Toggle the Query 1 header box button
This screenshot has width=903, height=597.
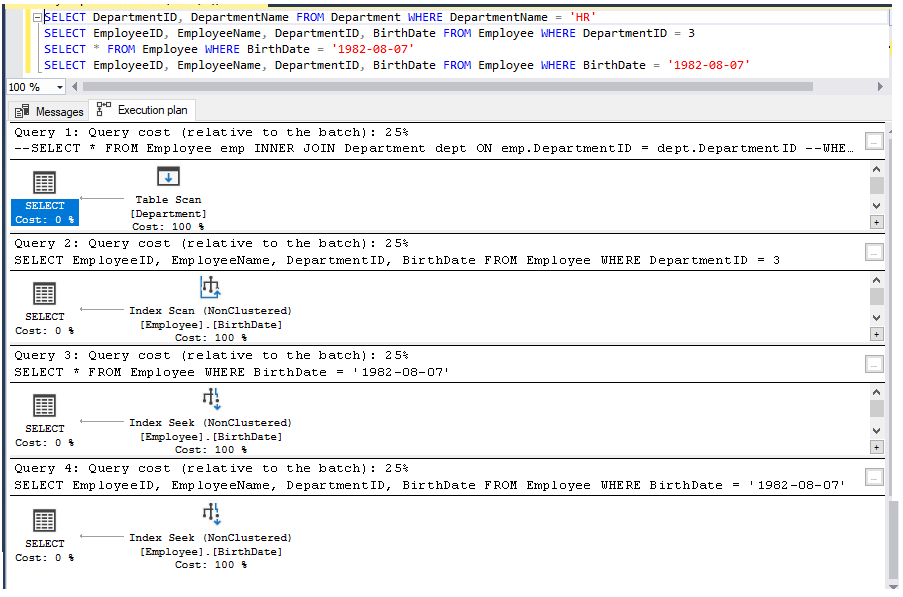[874, 142]
